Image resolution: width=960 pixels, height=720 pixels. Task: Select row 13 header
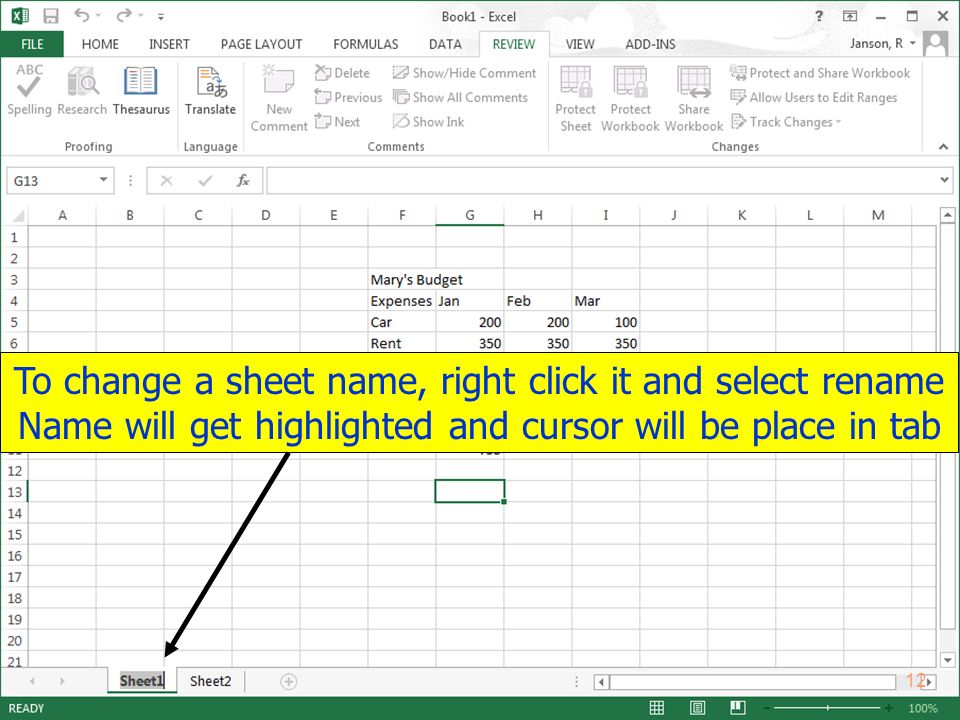(15, 492)
